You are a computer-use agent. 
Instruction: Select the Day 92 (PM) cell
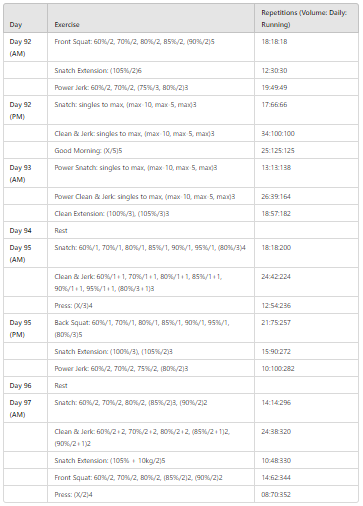tap(25, 110)
